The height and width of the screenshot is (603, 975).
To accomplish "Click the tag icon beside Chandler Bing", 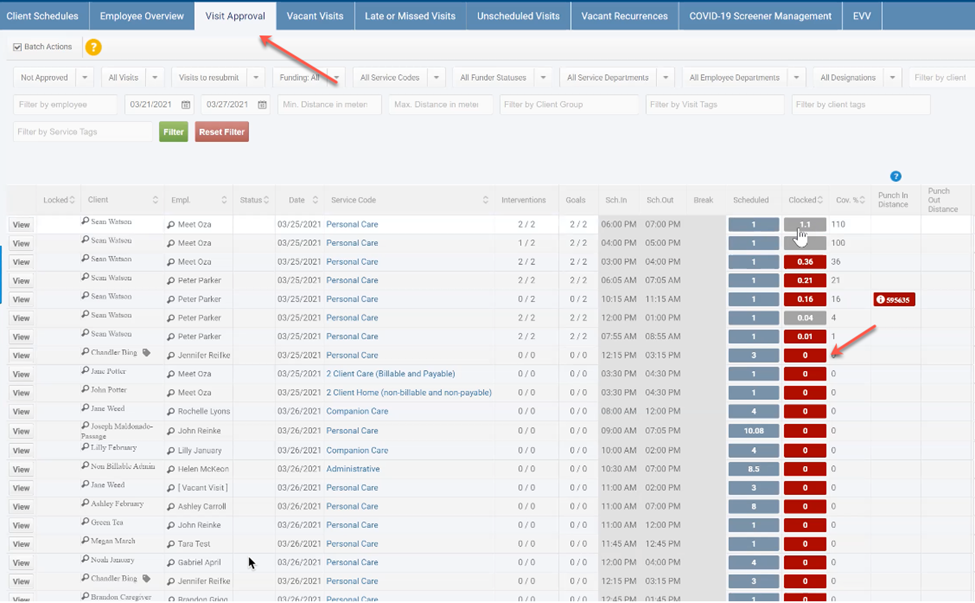I will [146, 353].
